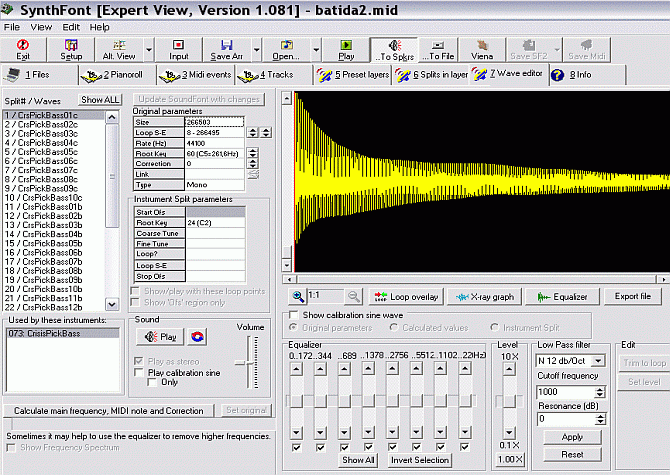Expand the Alt. View dropdown arrow
Image resolution: width=670 pixels, height=475 pixels.
click(149, 50)
